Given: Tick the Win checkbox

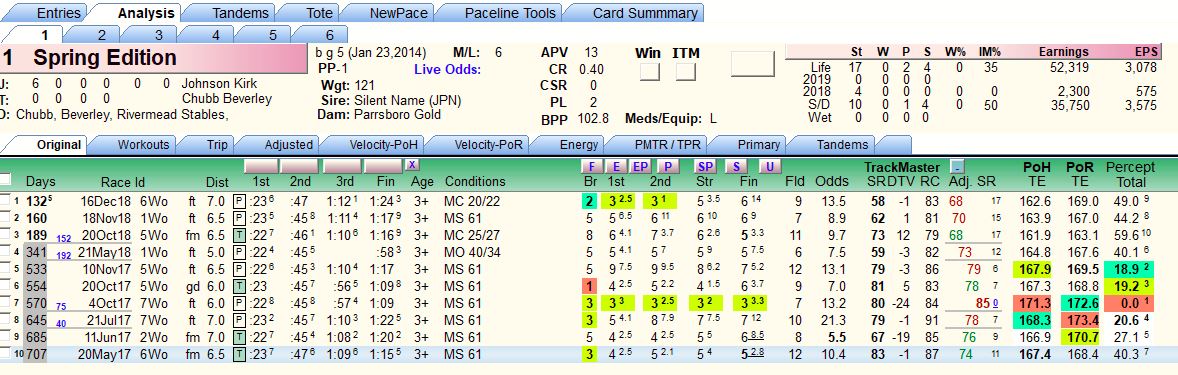Looking at the screenshot, I should [x=649, y=72].
